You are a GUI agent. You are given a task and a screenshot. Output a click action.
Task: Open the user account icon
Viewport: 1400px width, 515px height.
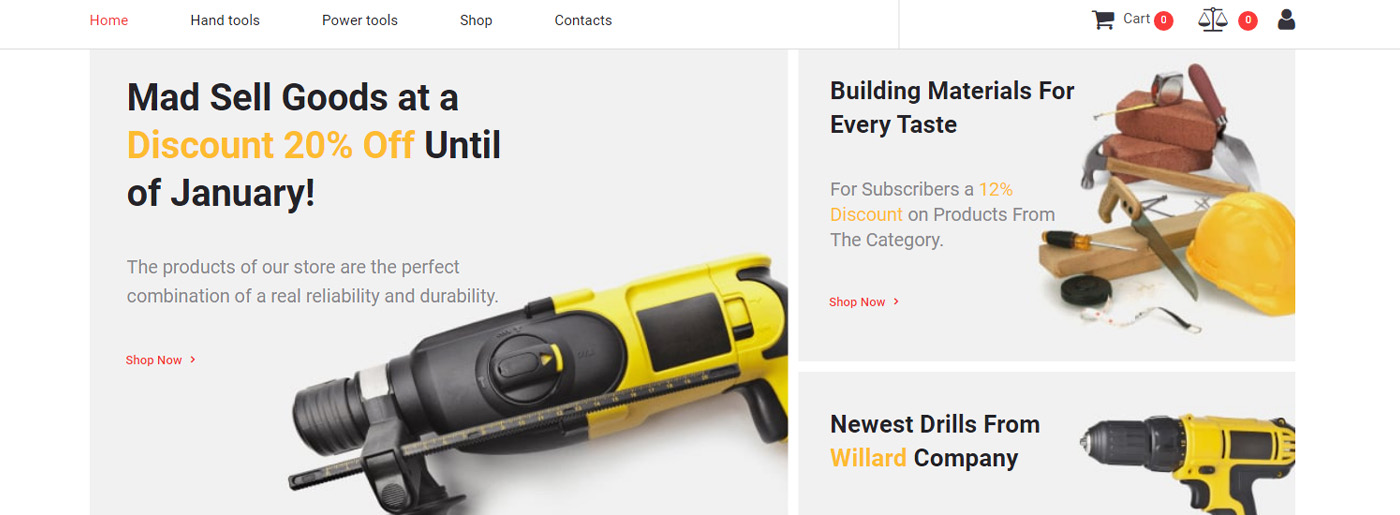(x=1286, y=19)
